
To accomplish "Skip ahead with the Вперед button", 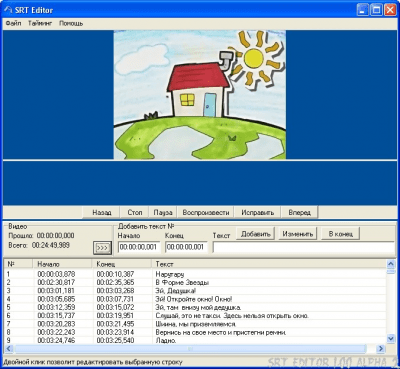I will pos(299,212).
